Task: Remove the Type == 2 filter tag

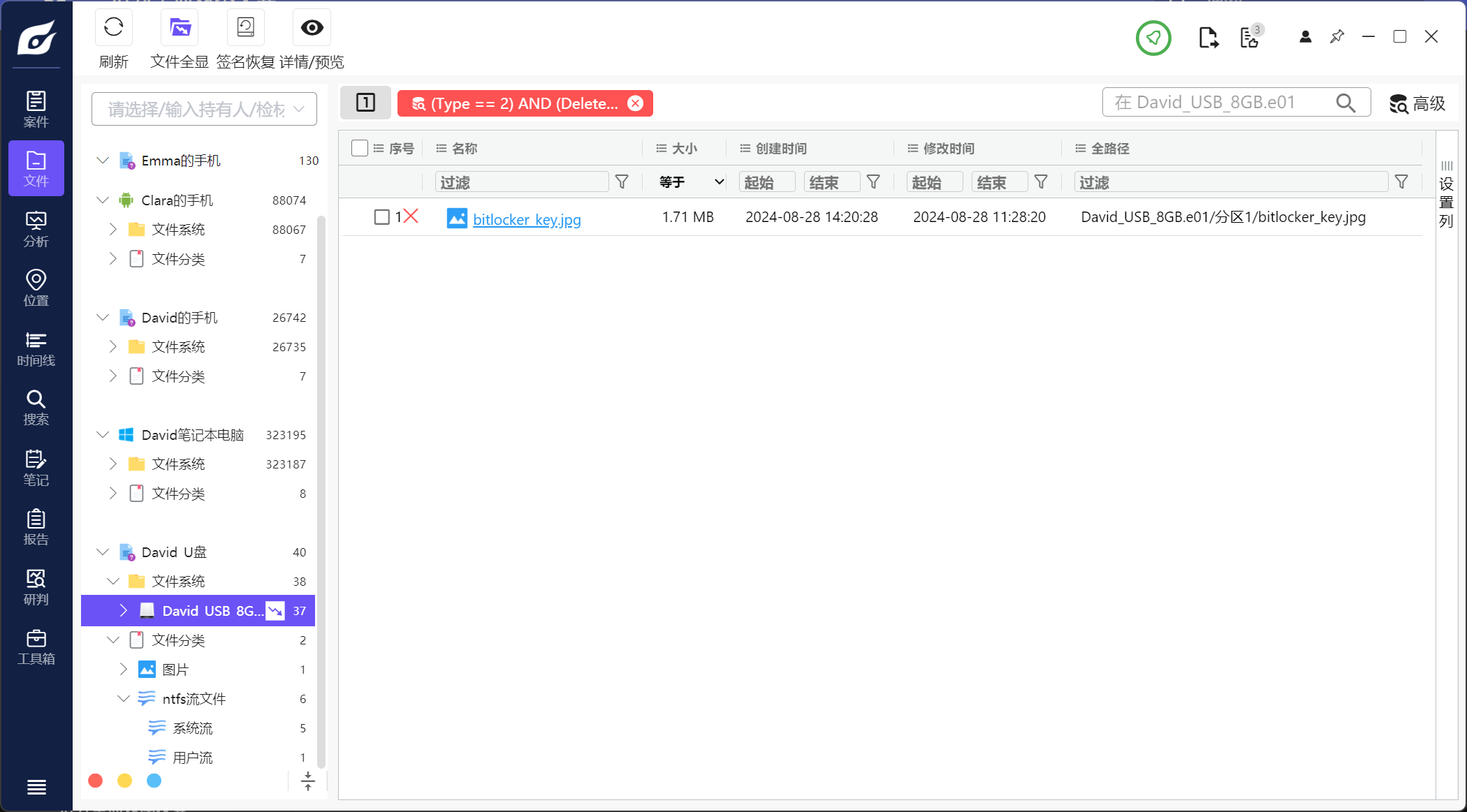Action: point(635,103)
